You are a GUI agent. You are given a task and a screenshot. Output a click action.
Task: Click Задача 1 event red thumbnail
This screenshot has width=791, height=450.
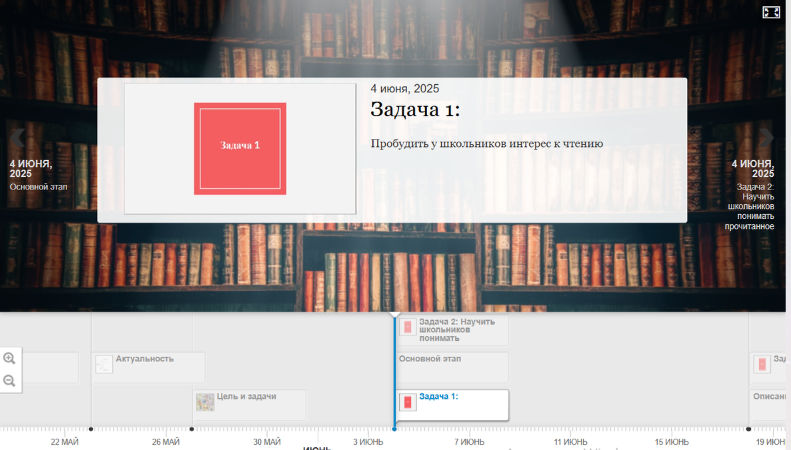[408, 402]
